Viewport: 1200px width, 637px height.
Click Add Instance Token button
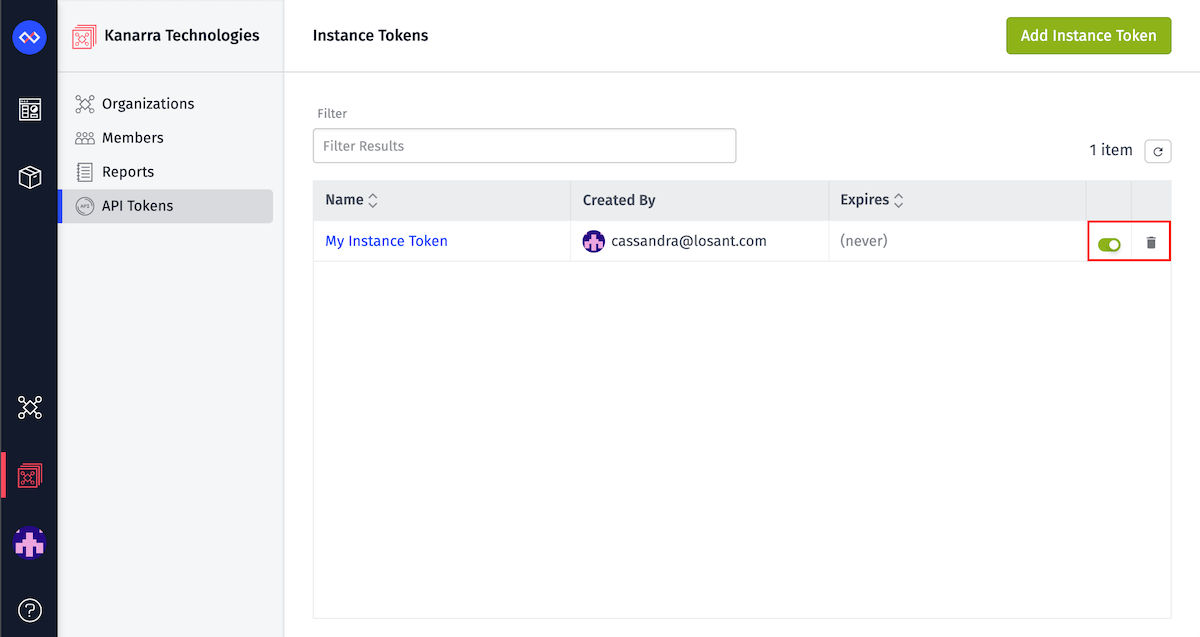coord(1088,35)
